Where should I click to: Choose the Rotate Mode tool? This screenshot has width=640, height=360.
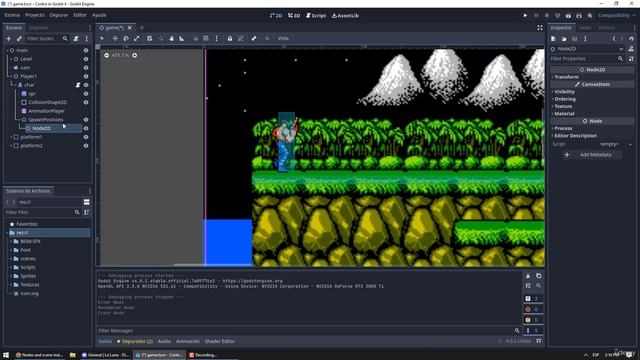tap(126, 38)
